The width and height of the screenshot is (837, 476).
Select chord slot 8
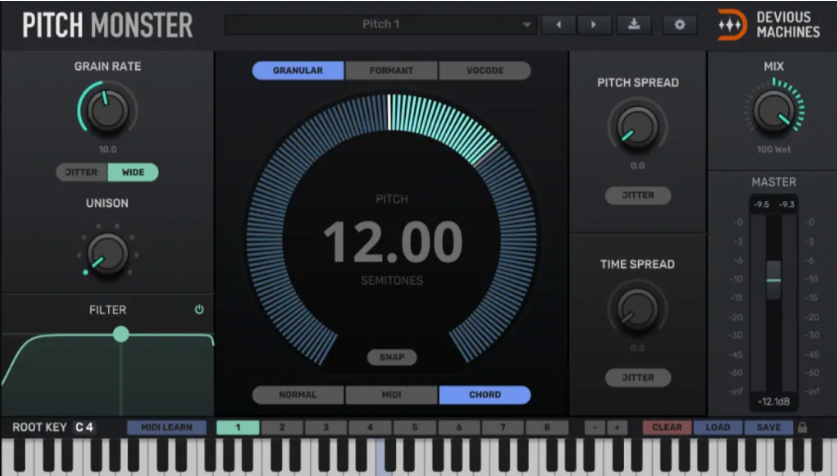pyautogui.click(x=547, y=427)
